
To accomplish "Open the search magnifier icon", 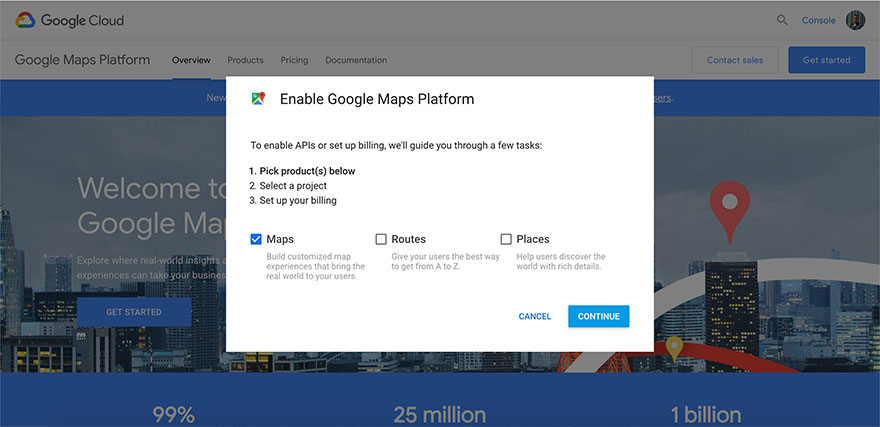I will [x=782, y=20].
